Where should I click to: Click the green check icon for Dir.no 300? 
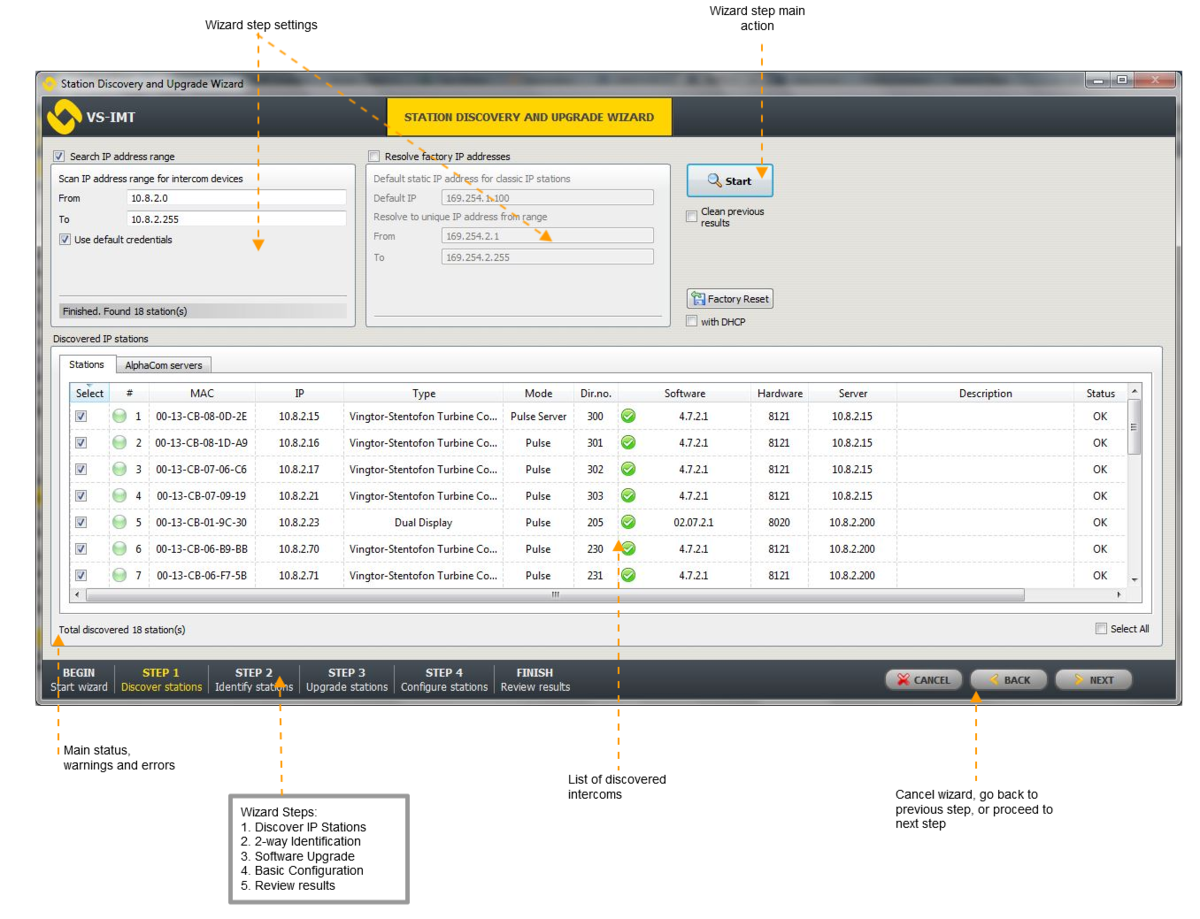[628, 415]
